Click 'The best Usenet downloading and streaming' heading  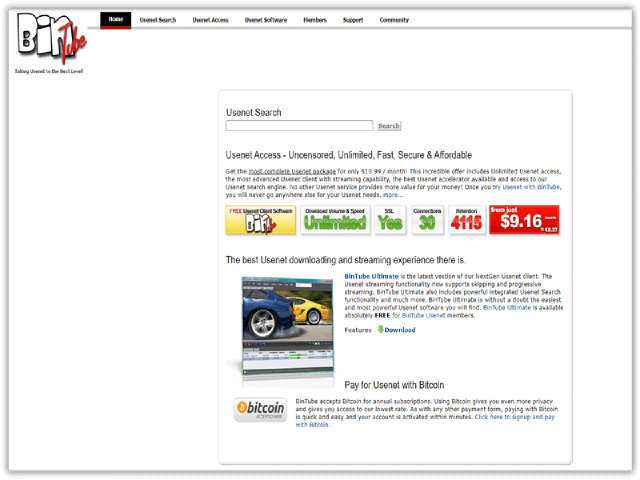tap(346, 260)
